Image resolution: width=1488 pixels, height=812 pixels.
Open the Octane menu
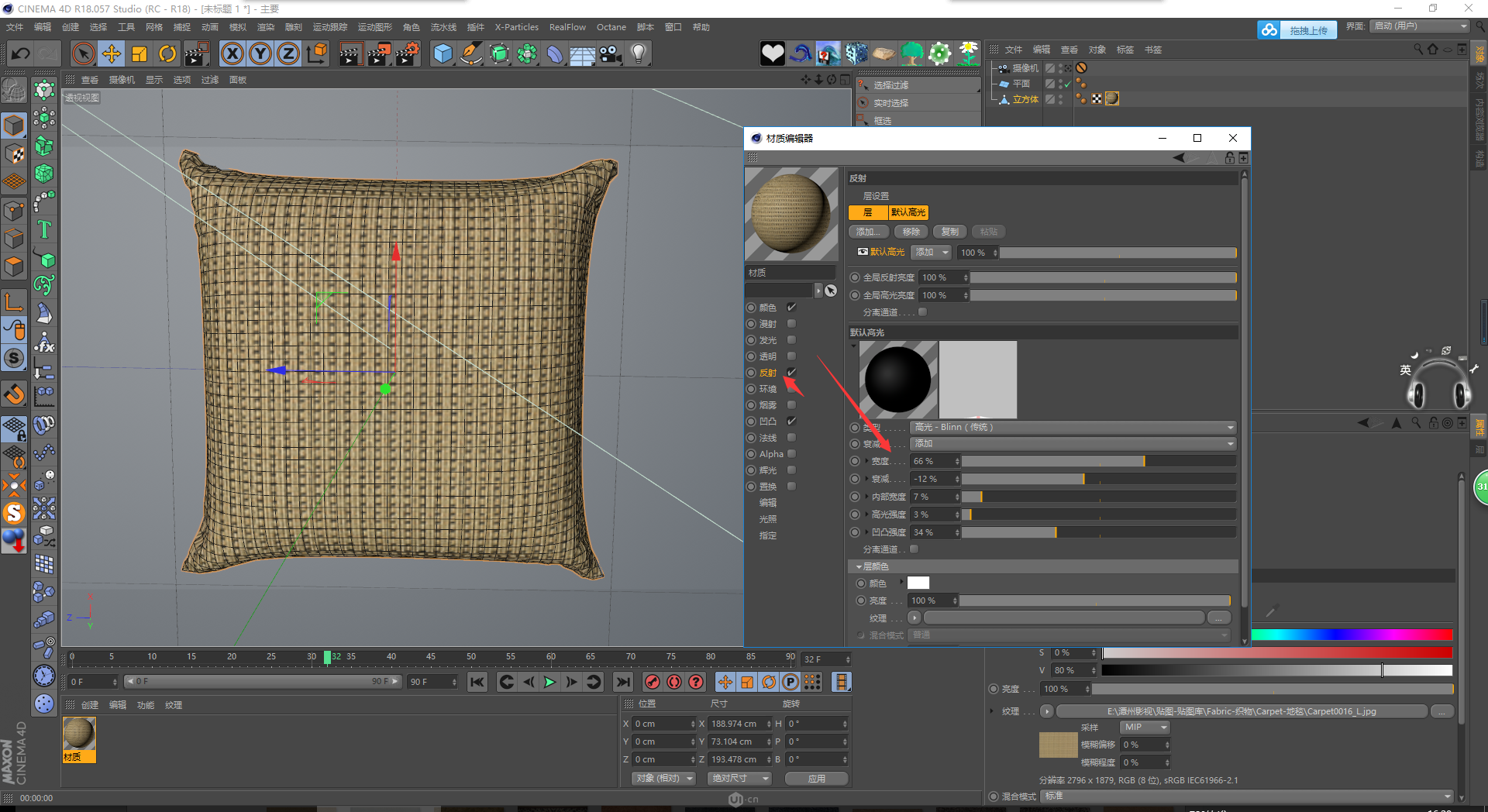click(x=611, y=27)
